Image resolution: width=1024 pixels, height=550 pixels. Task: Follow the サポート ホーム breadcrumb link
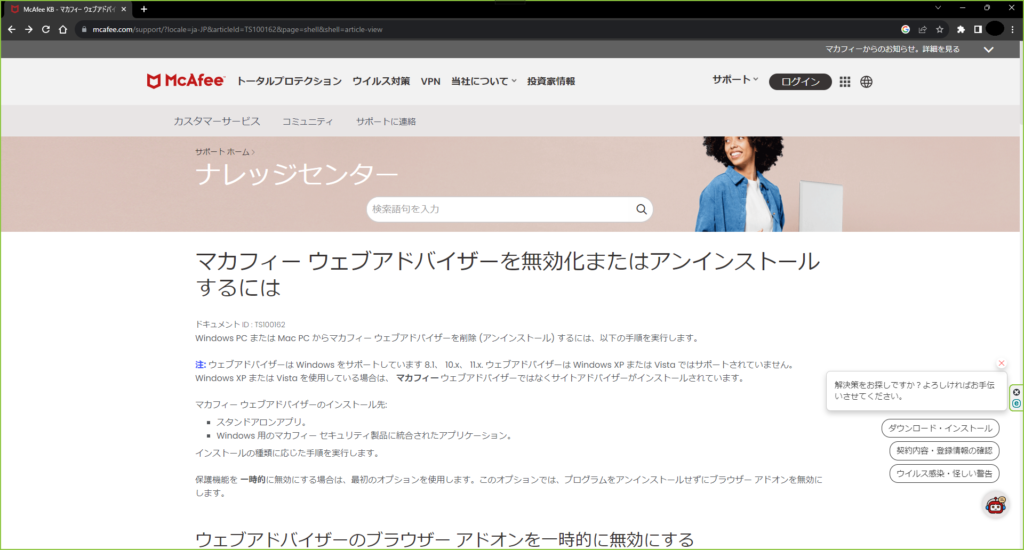tap(222, 152)
